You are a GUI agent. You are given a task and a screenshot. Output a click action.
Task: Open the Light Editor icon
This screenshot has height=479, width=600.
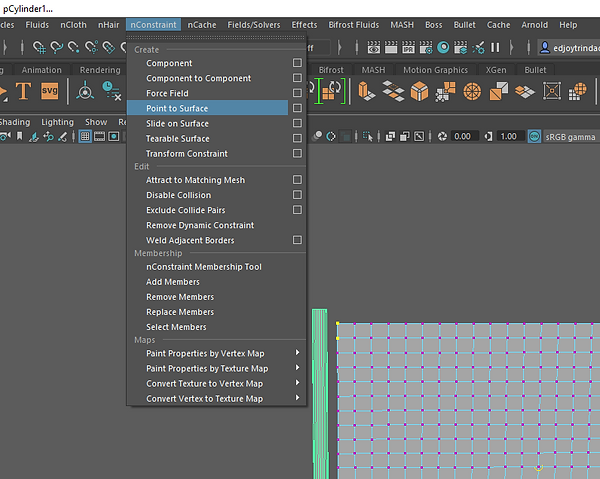pyautogui.click(x=478, y=47)
